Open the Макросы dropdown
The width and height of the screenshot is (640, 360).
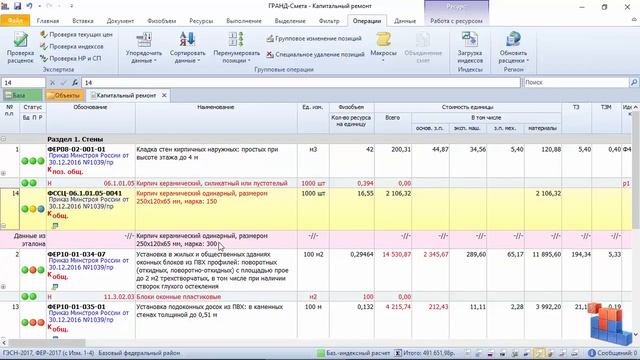pos(383,48)
